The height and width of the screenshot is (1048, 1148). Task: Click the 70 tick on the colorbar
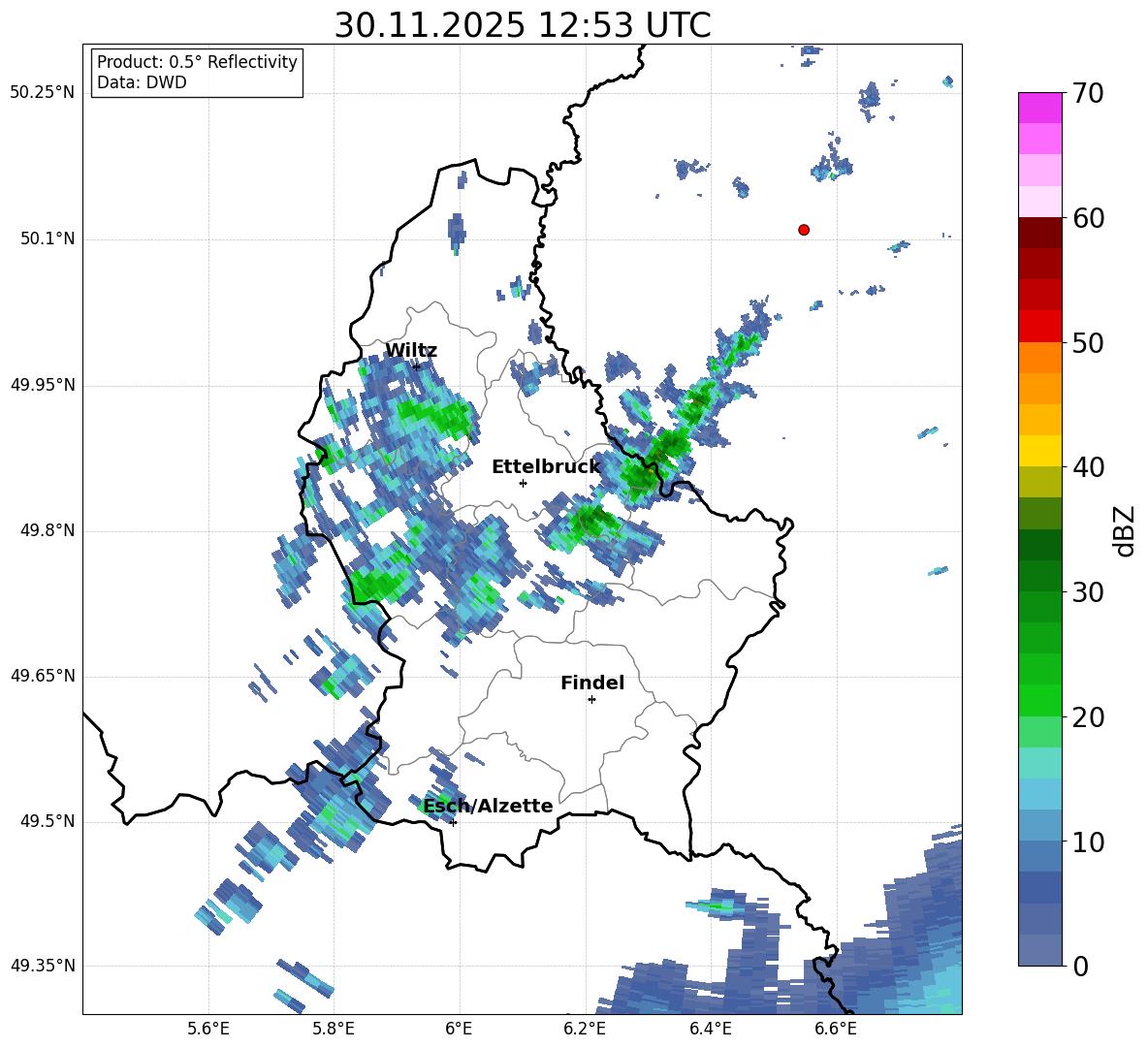click(x=1088, y=94)
